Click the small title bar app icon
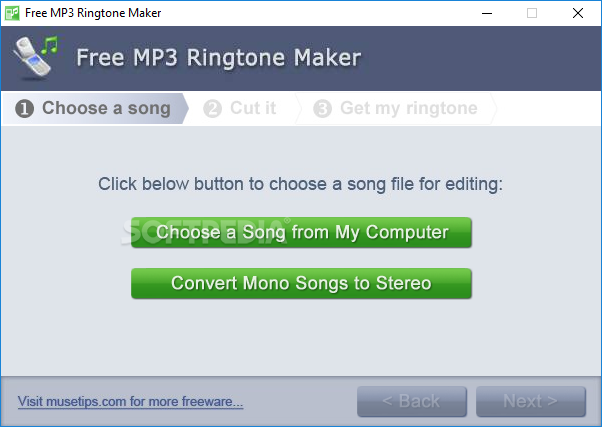This screenshot has height=427, width=602. click(x=12, y=13)
